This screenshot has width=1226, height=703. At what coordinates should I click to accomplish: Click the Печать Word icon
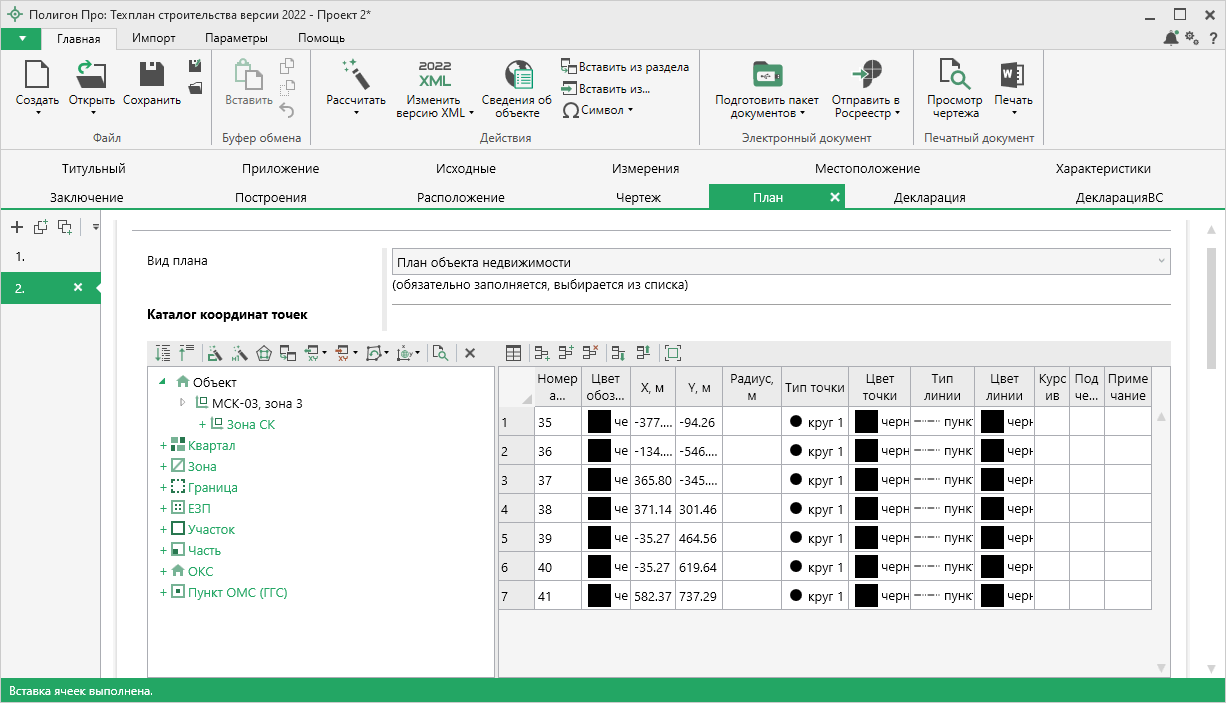(x=1012, y=75)
